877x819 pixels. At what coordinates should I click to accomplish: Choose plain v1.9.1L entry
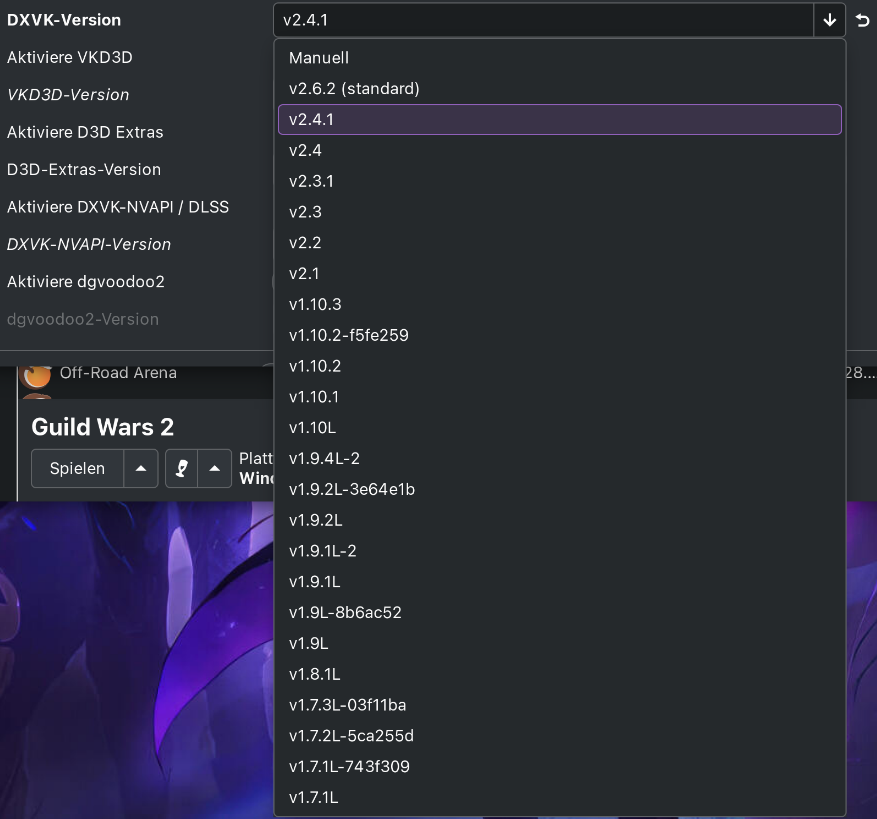pyautogui.click(x=559, y=581)
